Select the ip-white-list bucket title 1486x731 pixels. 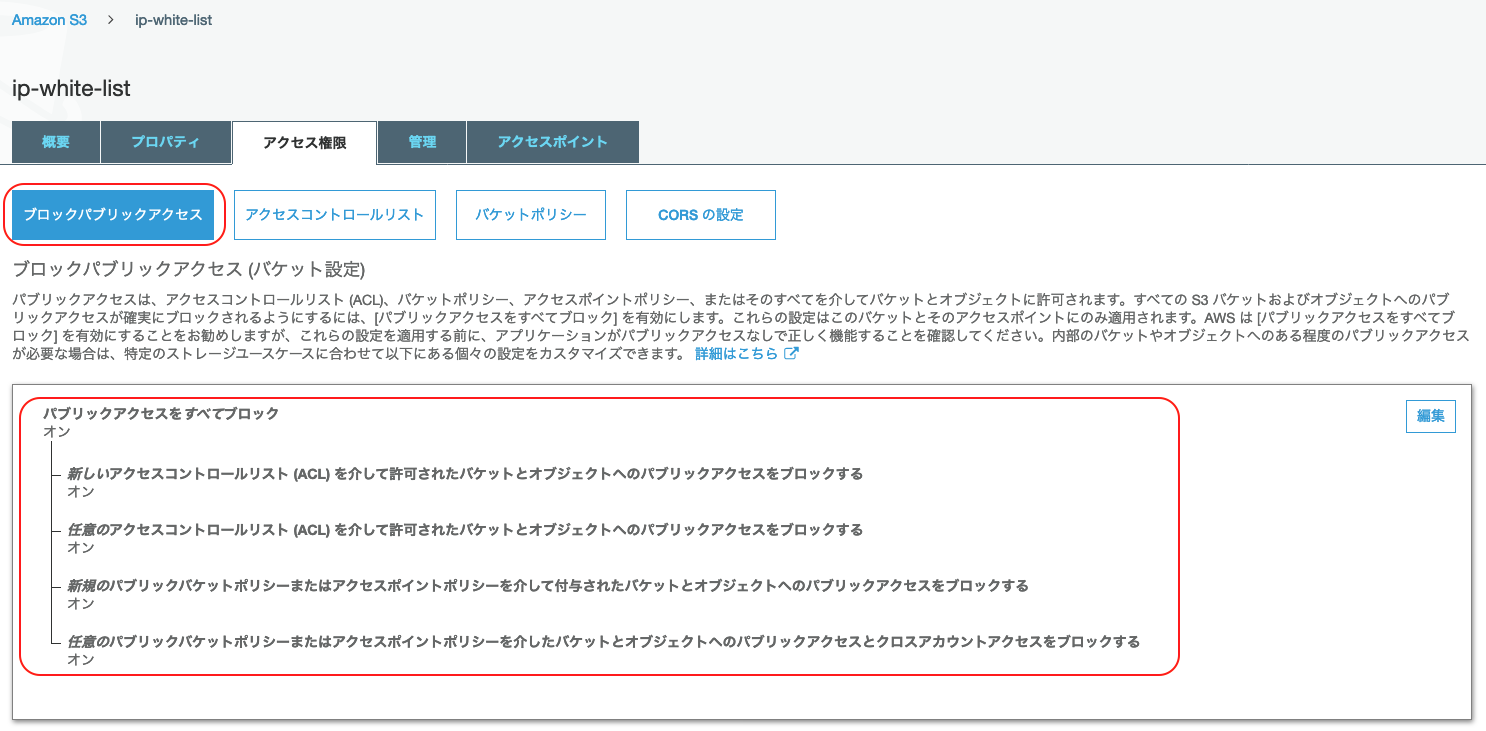pyautogui.click(x=71, y=88)
